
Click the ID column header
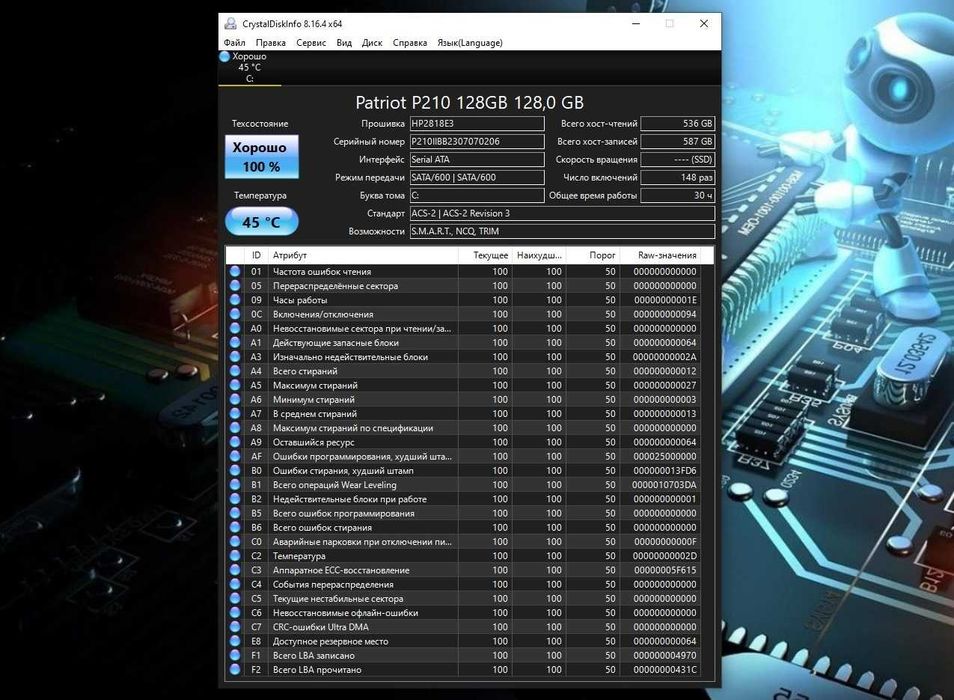(256, 255)
